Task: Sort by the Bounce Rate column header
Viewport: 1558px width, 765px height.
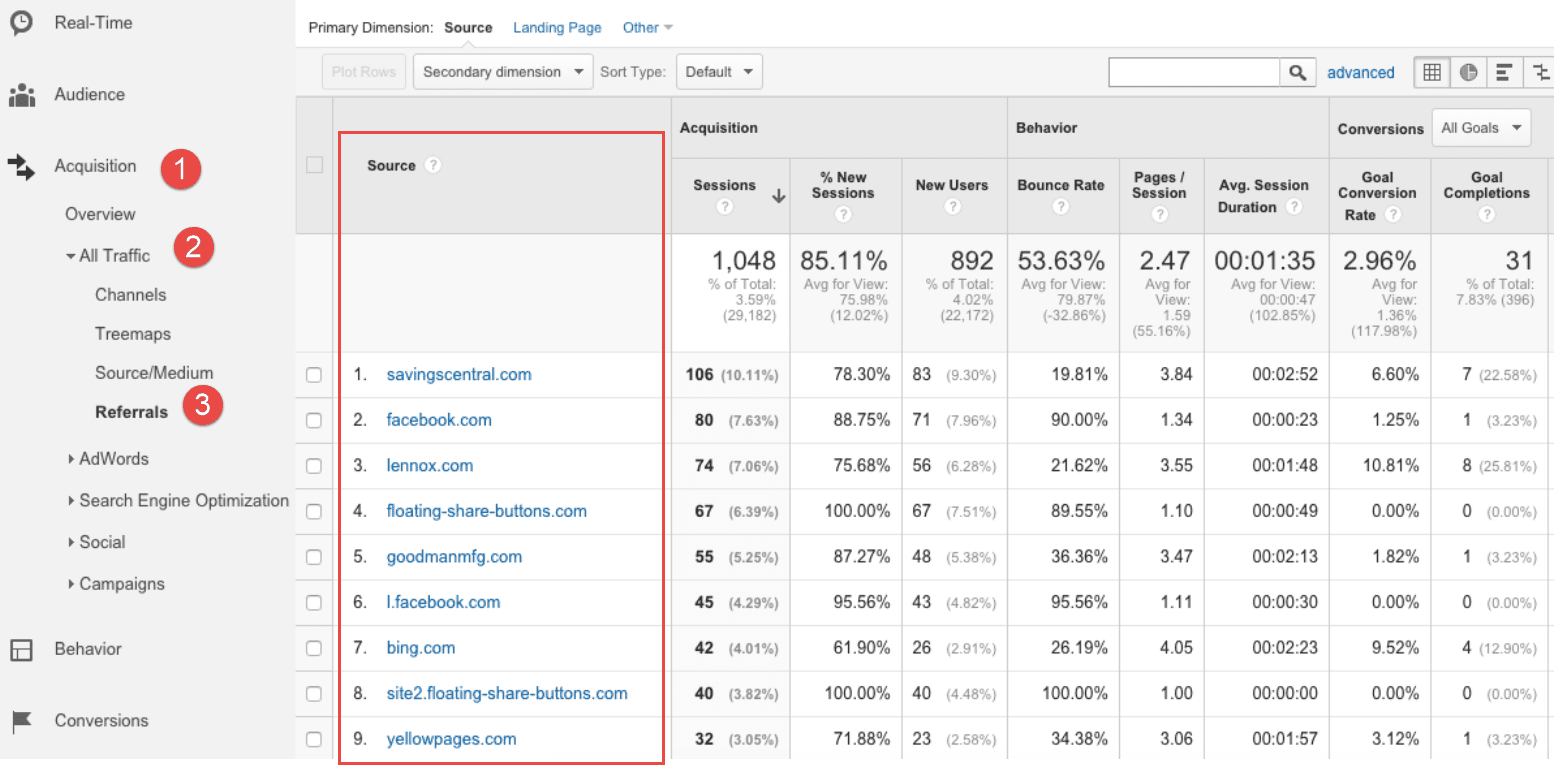Action: pos(1061,185)
